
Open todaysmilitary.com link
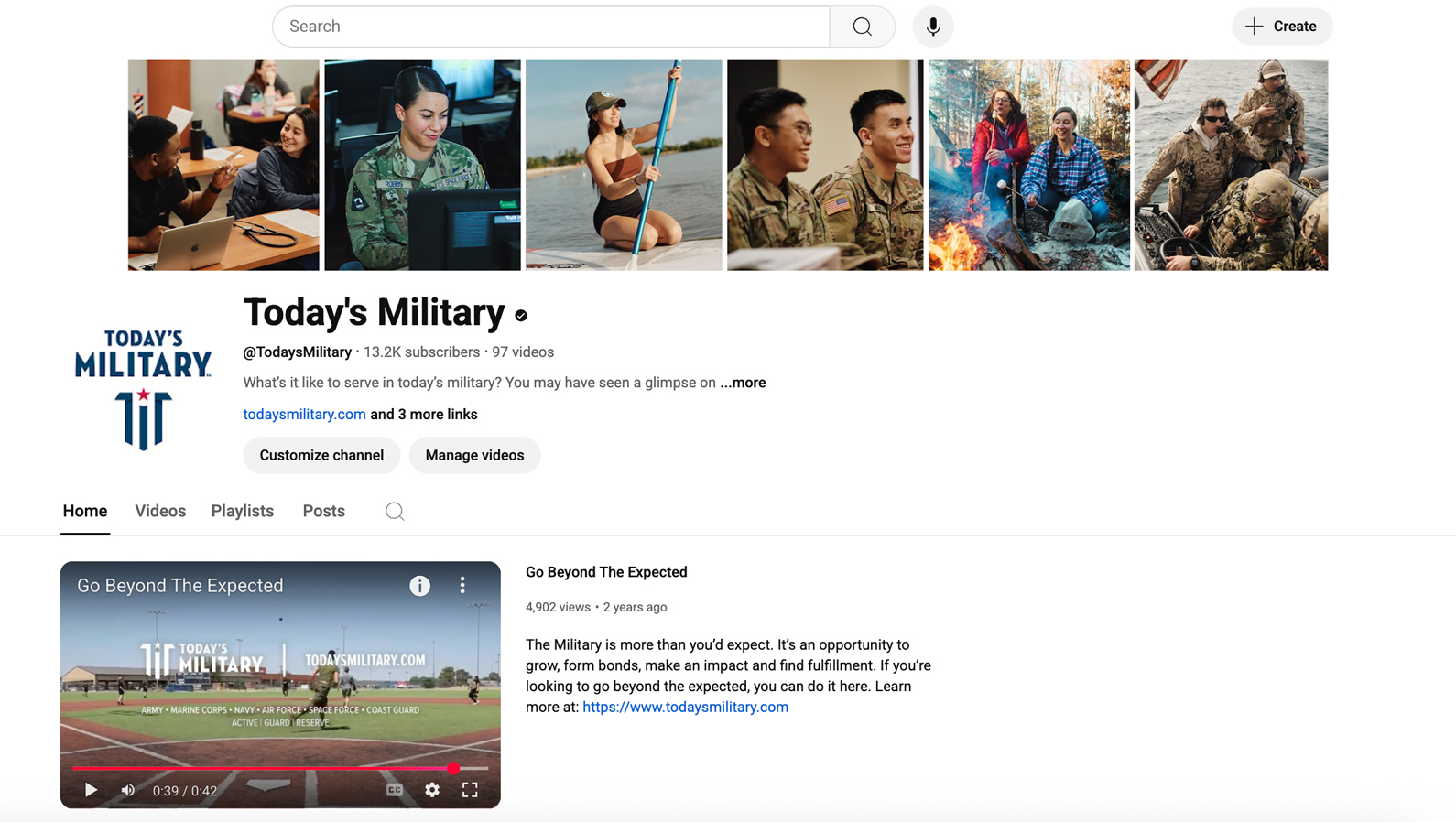pyautogui.click(x=304, y=415)
